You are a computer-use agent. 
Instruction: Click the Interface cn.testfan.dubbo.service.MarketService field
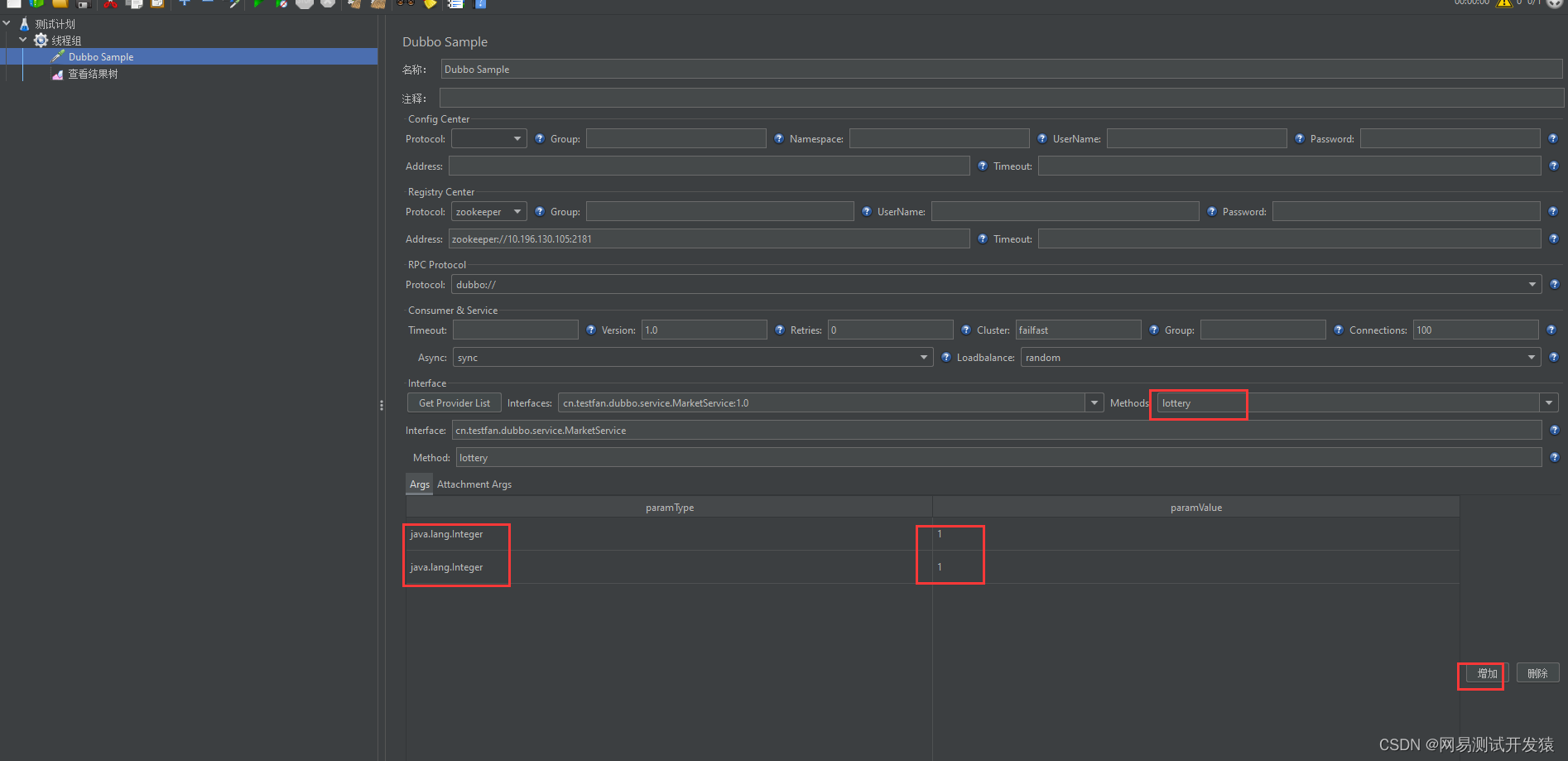tap(997, 431)
